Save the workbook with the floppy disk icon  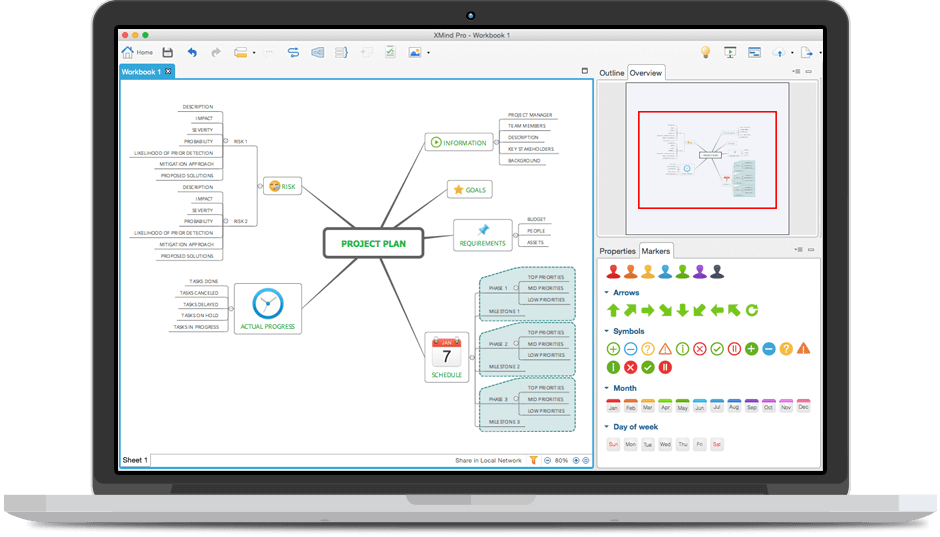point(167,52)
